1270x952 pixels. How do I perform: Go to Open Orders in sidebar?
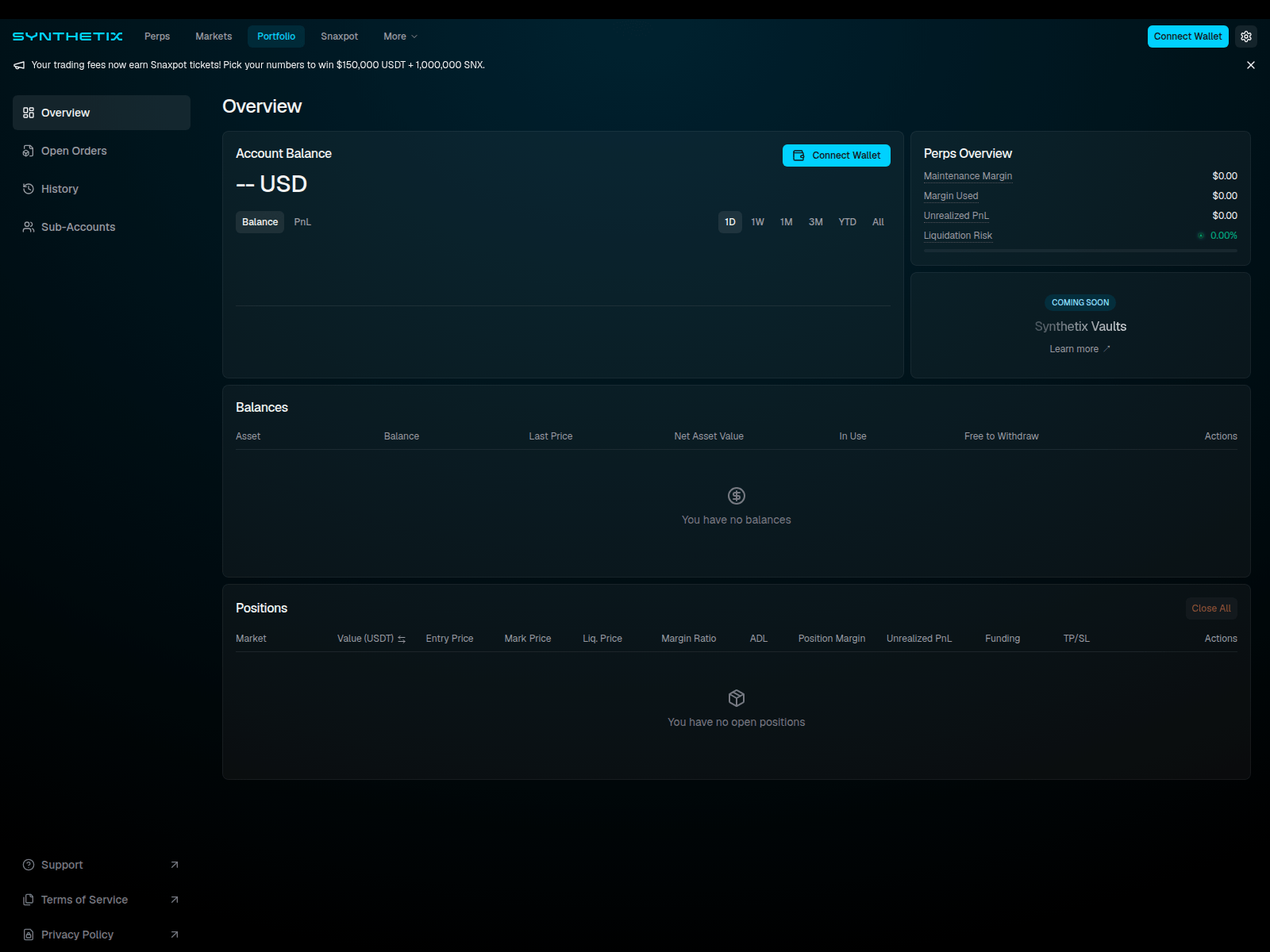point(102,151)
